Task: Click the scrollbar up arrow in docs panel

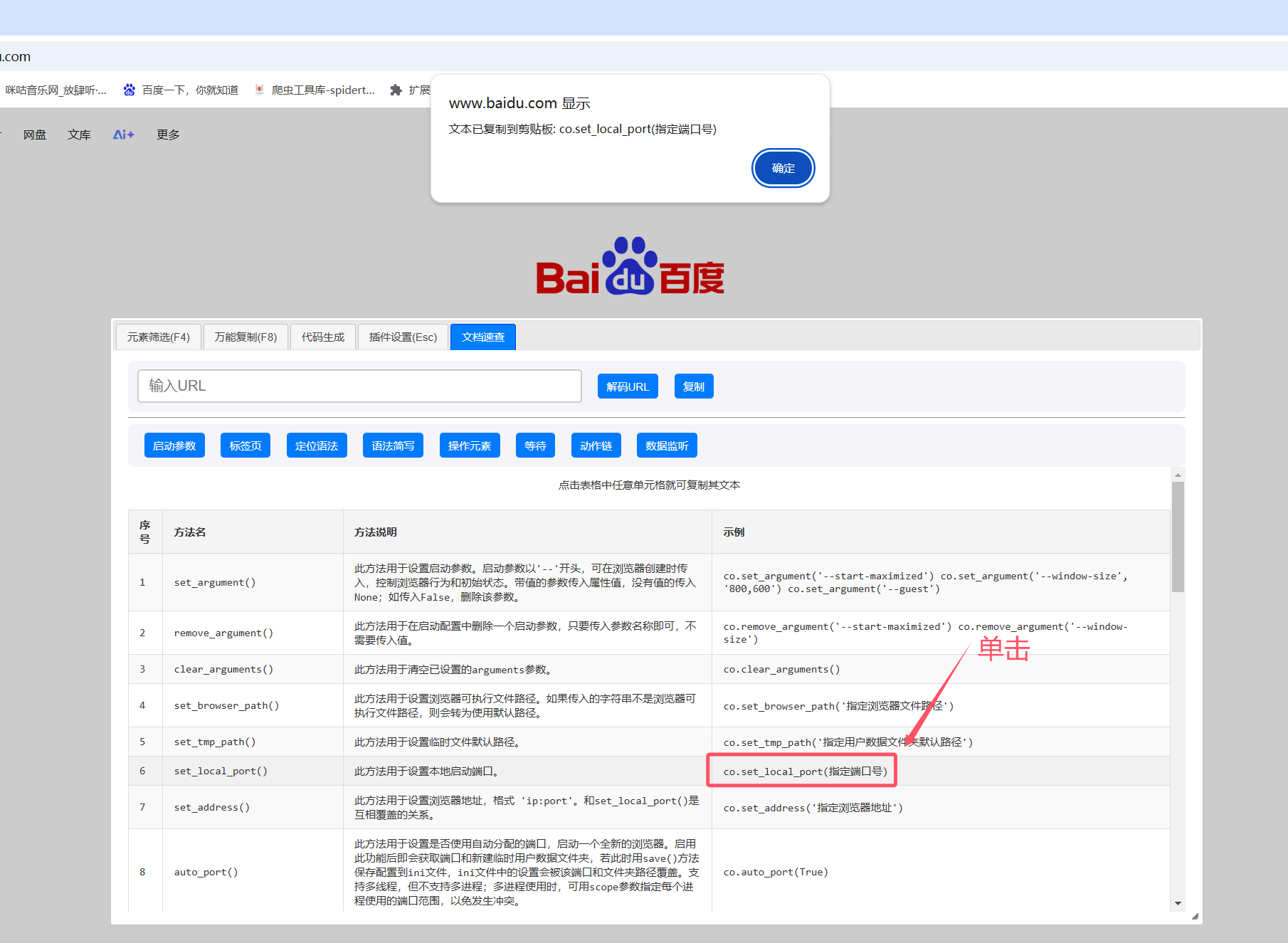Action: [1178, 475]
